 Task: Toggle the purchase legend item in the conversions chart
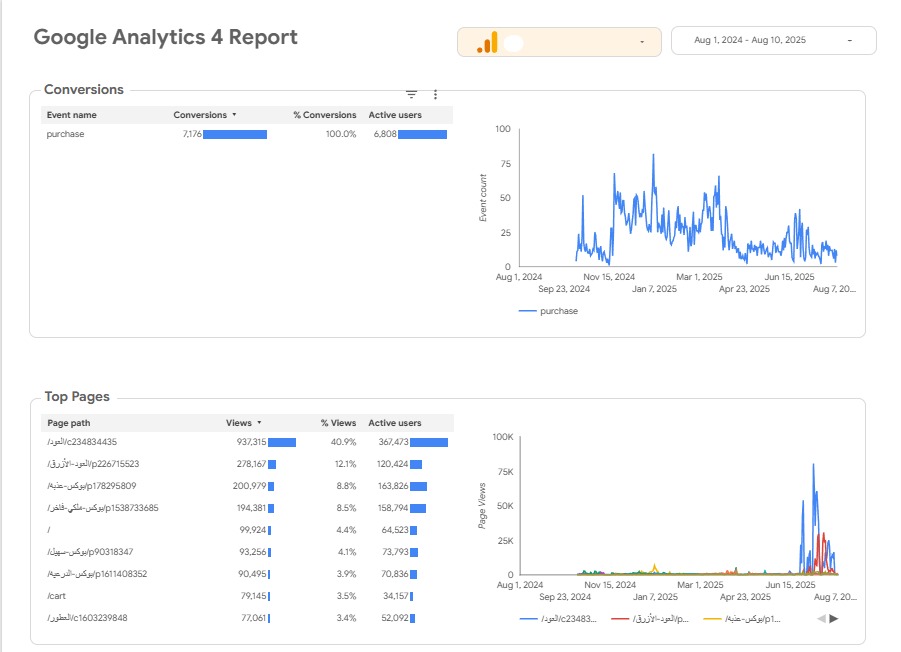(x=548, y=311)
